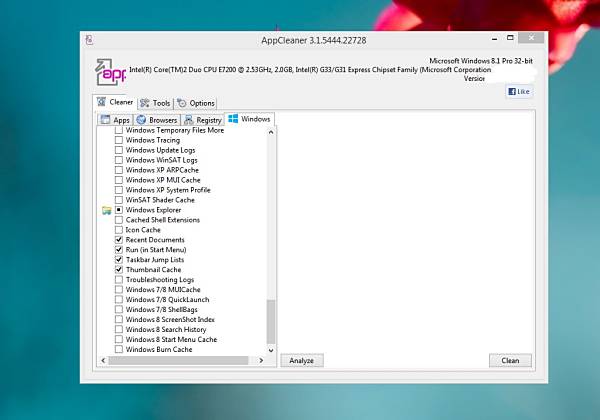Click the list scroll down arrow
The height and width of the screenshot is (420, 600).
271,350
